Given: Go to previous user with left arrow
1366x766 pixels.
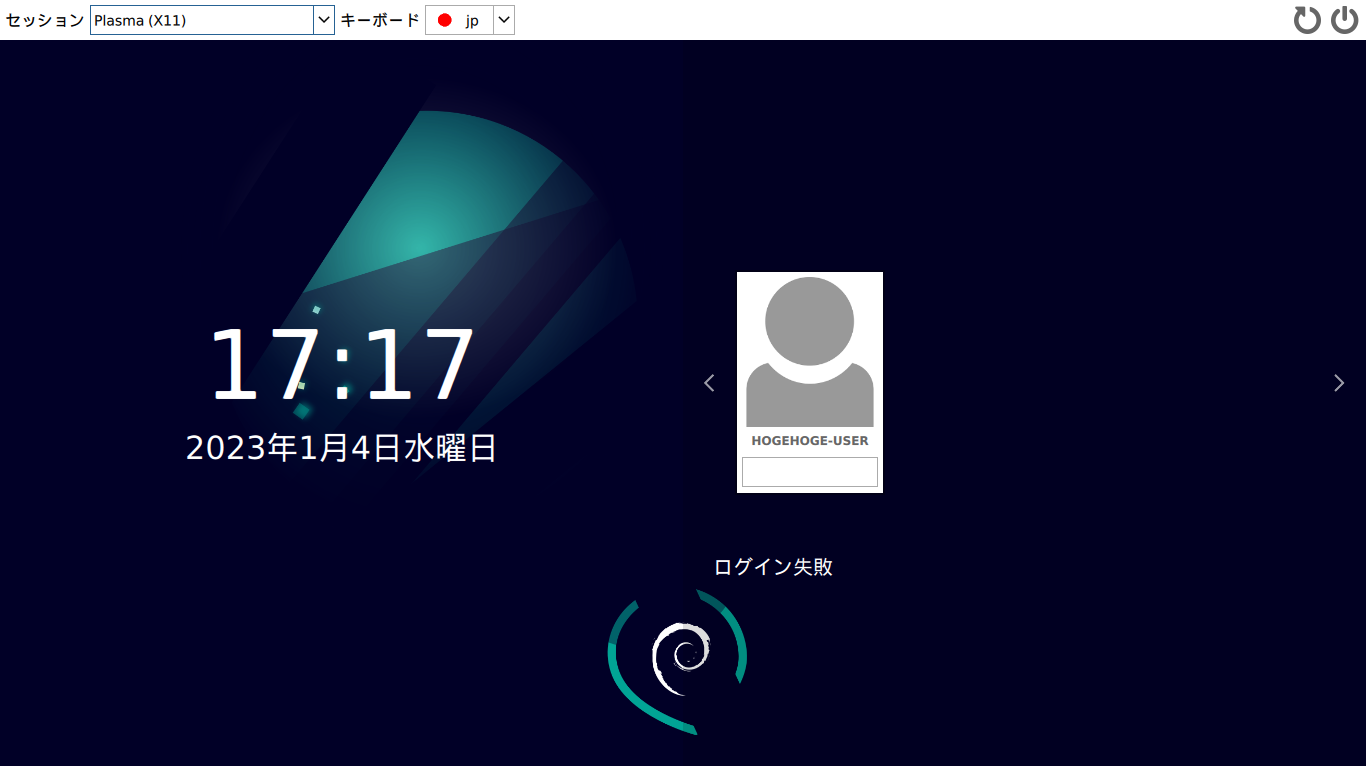Looking at the screenshot, I should tap(709, 382).
